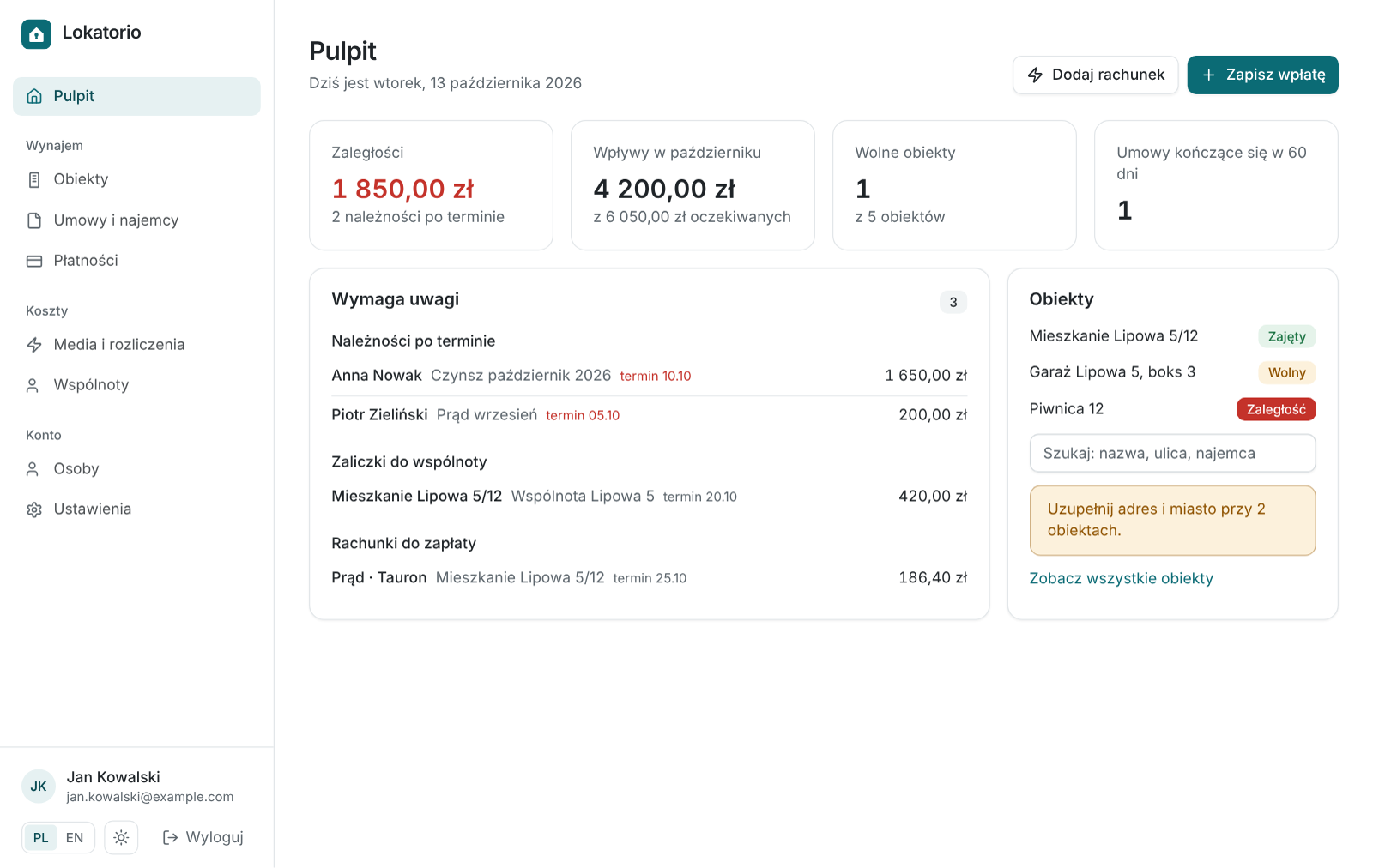
Task: Navigate to Płatności
Action: (136, 261)
